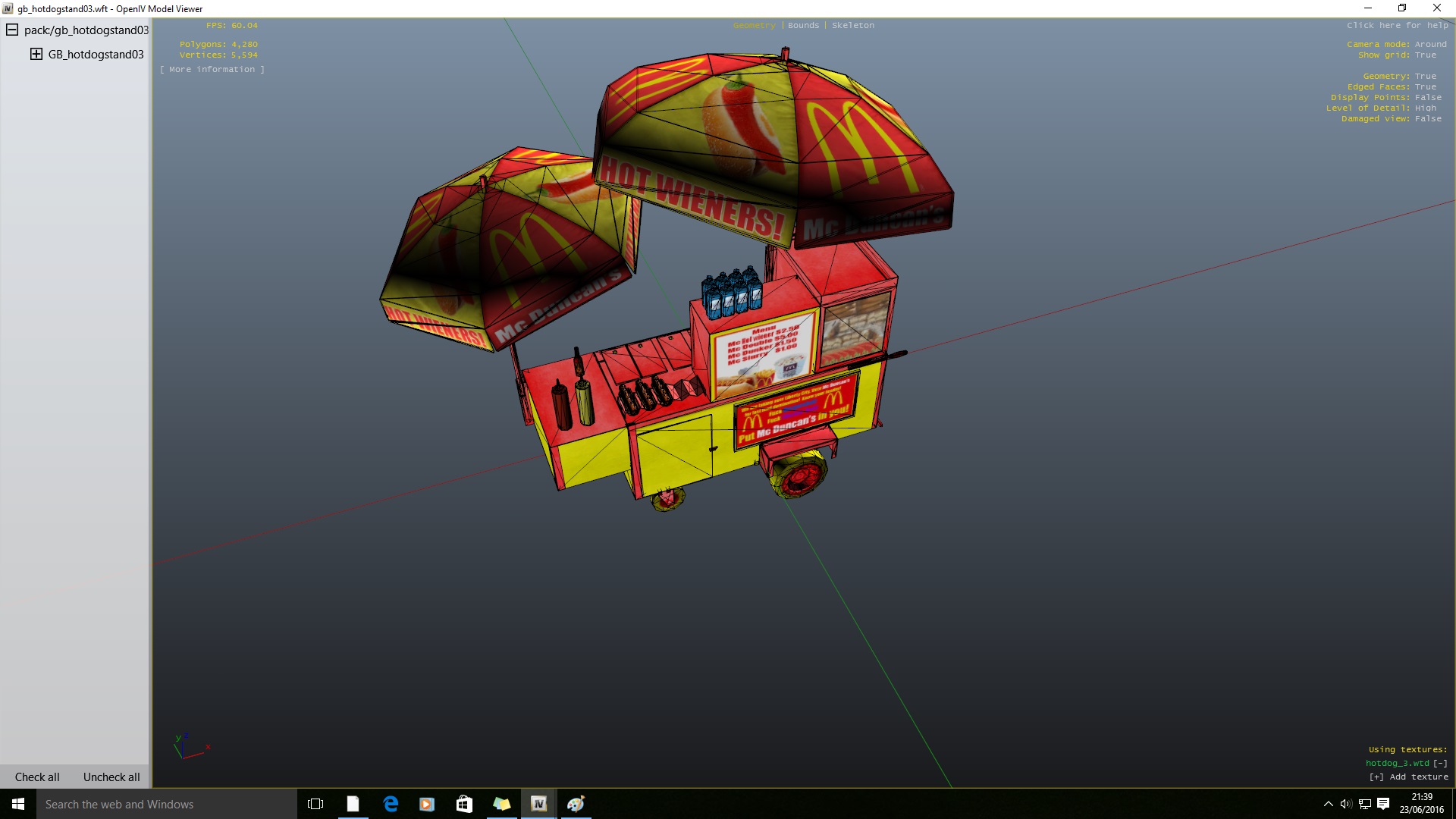This screenshot has width=1456, height=819.
Task: Open volume control in tray
Action: pyautogui.click(x=1346, y=804)
